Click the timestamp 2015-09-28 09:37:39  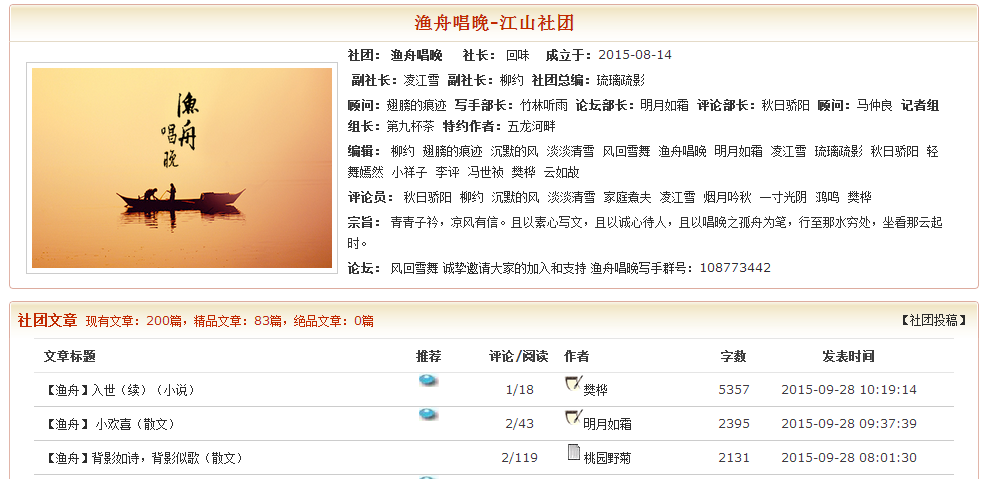[x=849, y=424]
